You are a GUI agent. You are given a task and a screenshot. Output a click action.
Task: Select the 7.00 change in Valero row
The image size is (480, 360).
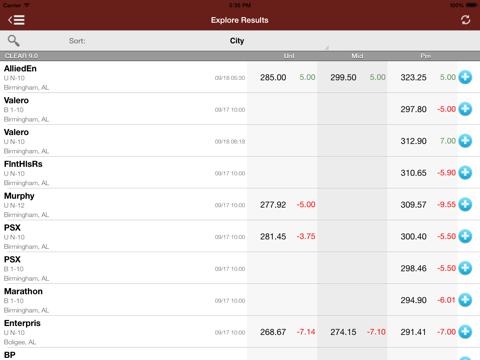(448, 141)
